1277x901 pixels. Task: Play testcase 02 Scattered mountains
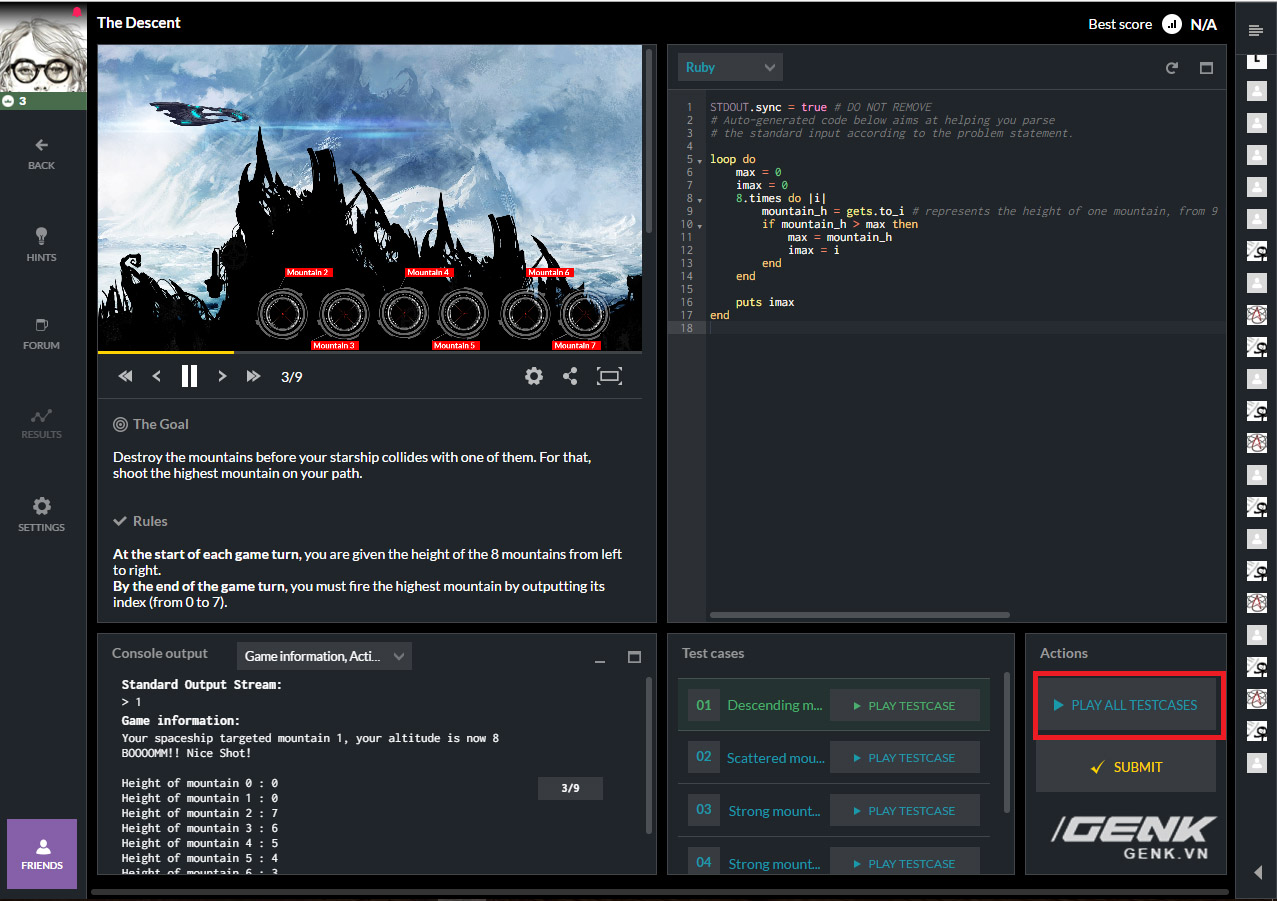(904, 758)
